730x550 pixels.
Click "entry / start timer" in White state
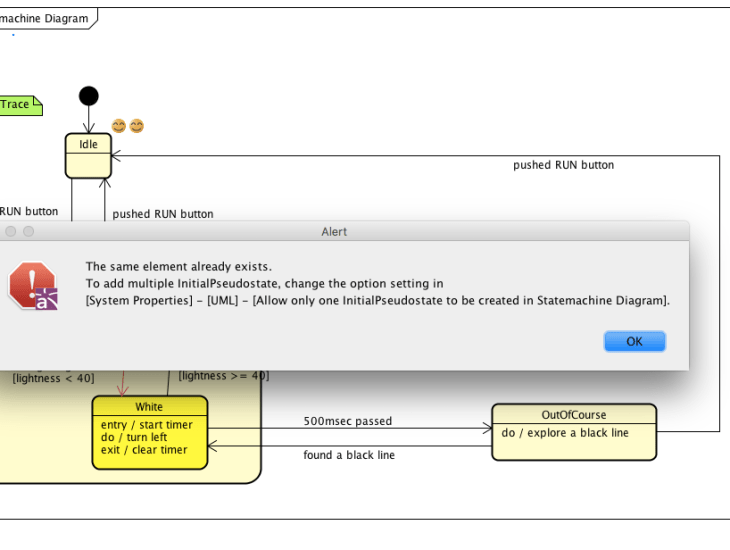[x=147, y=425]
